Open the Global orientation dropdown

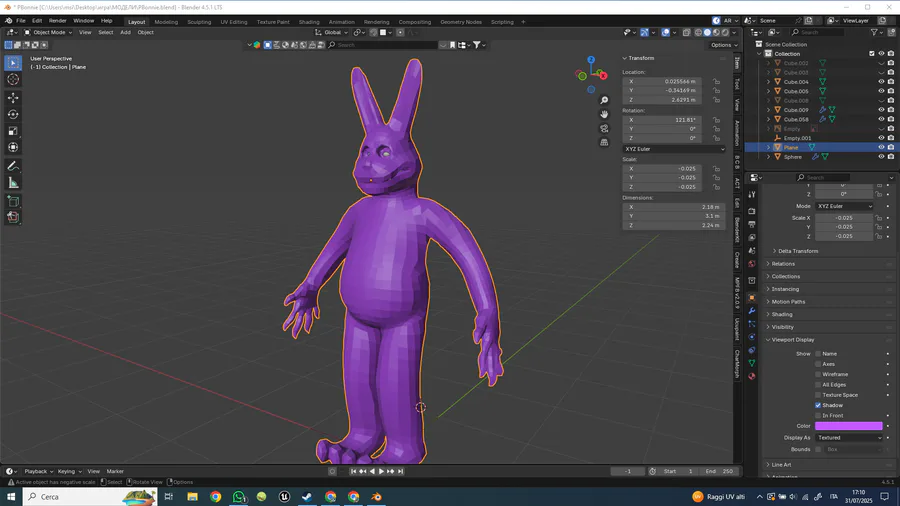click(332, 33)
